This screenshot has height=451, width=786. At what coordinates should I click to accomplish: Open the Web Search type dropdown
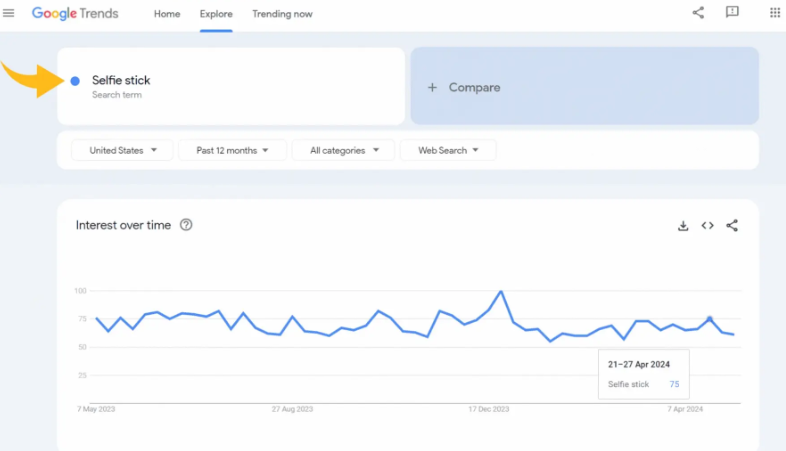(448, 150)
